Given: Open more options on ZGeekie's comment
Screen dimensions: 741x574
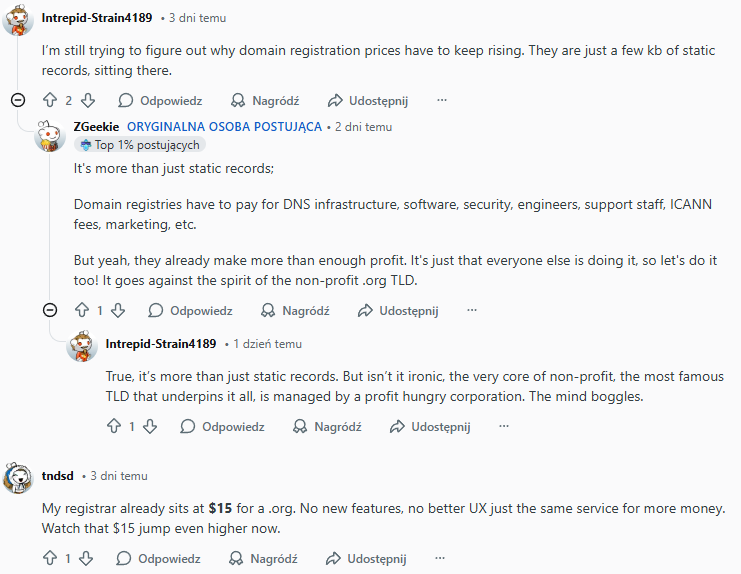Looking at the screenshot, I should pos(474,311).
